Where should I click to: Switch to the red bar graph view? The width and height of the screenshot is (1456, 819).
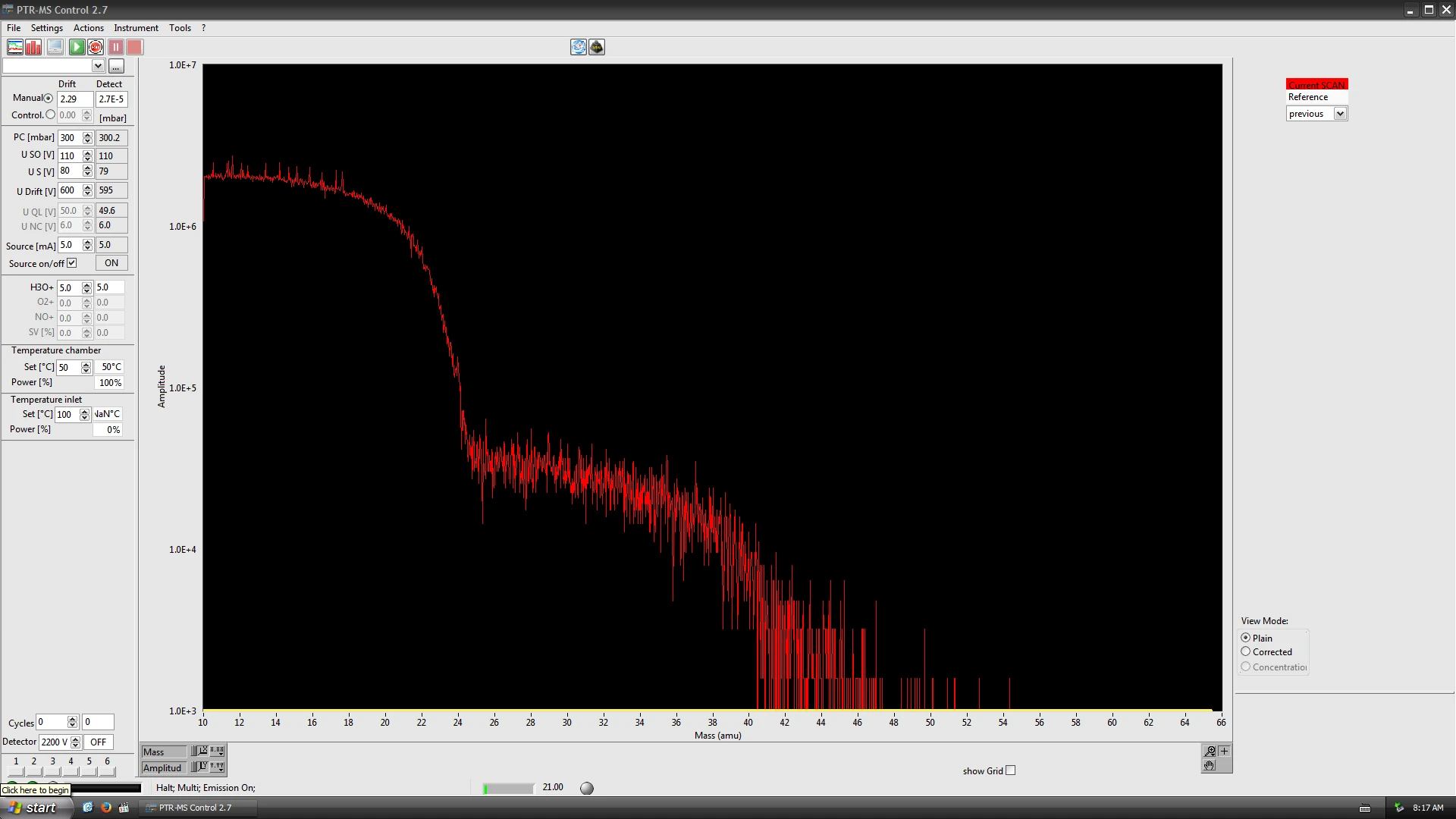pyautogui.click(x=34, y=47)
